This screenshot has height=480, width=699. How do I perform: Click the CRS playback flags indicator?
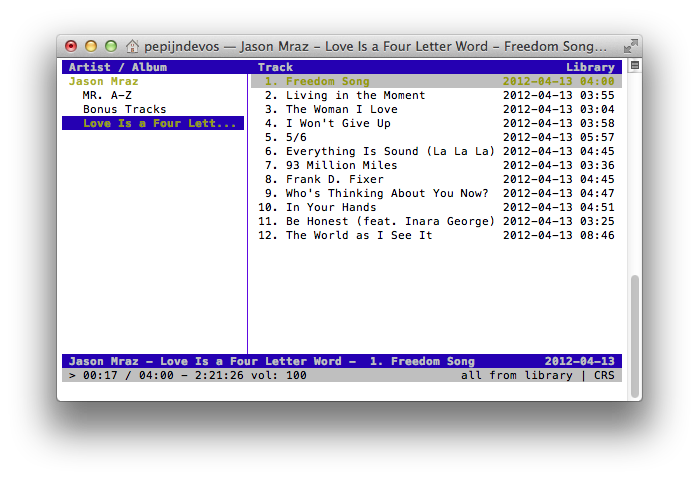[x=604, y=375]
